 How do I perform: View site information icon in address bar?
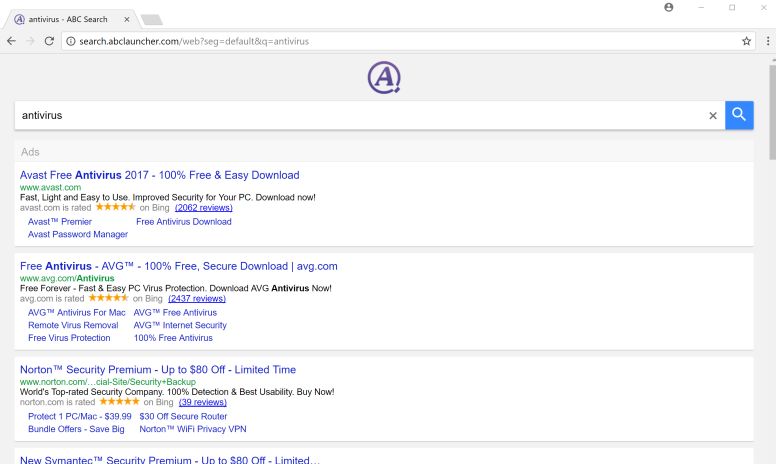point(71,41)
